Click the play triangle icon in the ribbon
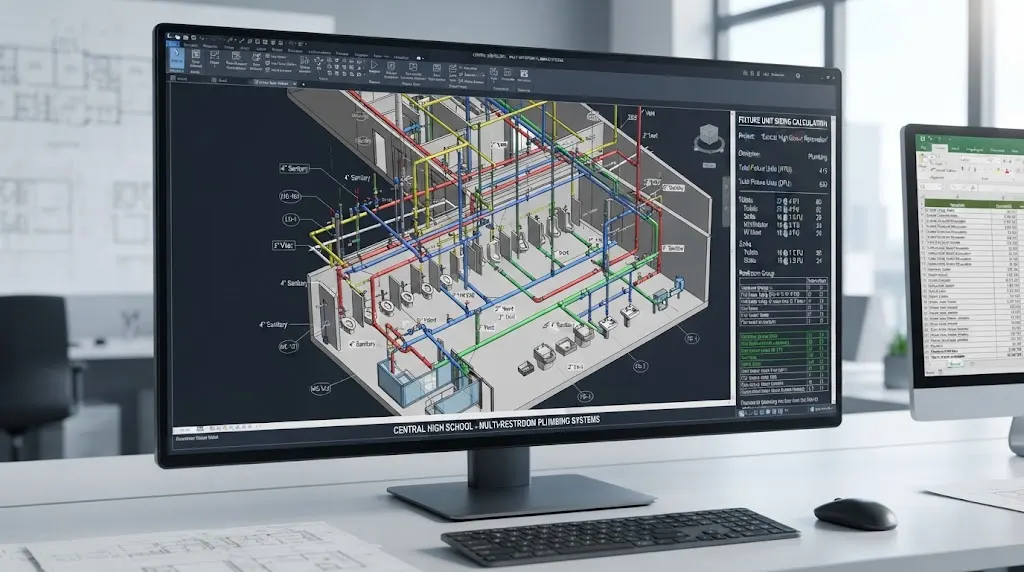The height and width of the screenshot is (572, 1024). [374, 66]
